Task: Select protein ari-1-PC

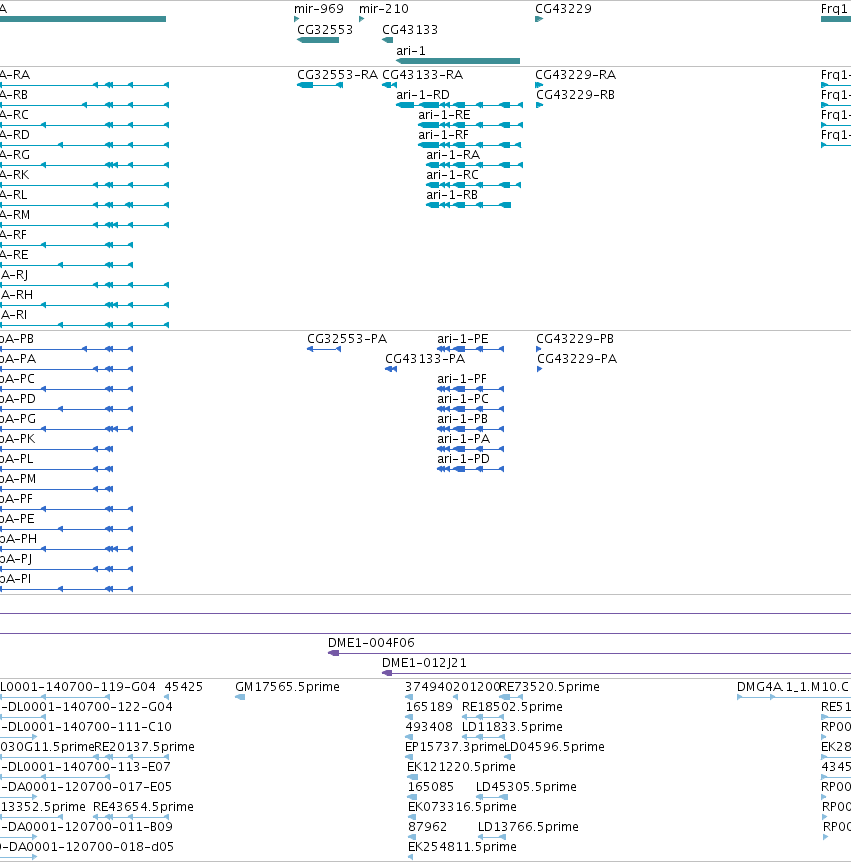Action: tap(471, 409)
